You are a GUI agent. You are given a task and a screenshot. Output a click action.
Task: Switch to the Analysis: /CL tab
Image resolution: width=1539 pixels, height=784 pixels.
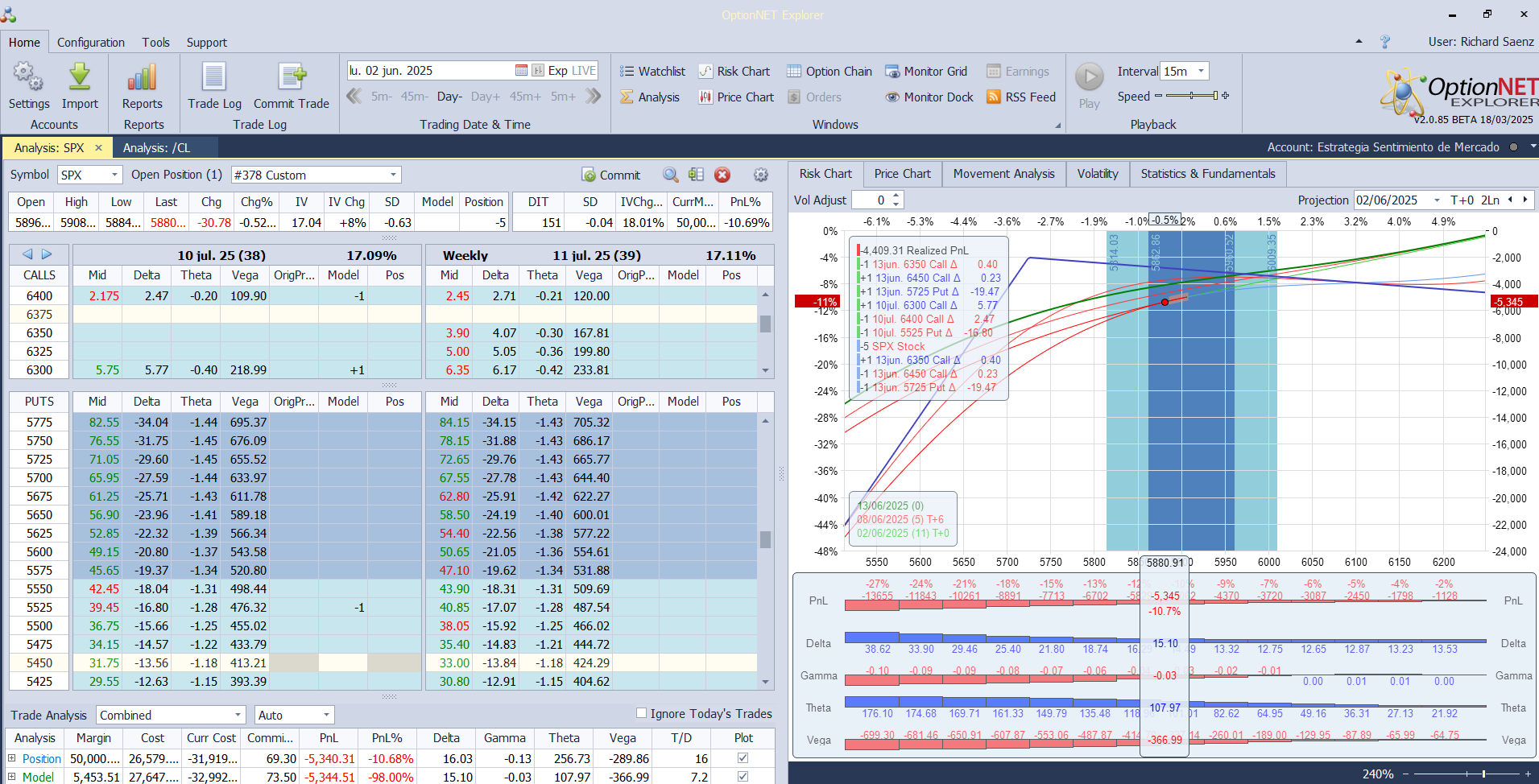tap(157, 147)
